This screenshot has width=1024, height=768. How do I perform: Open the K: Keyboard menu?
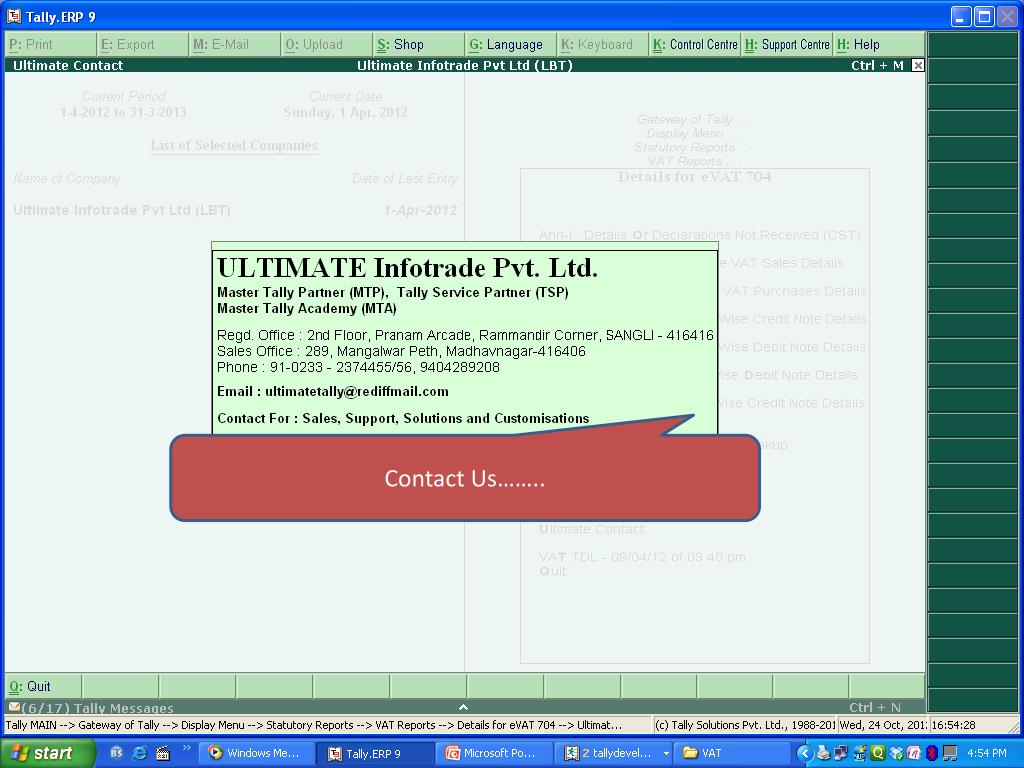[x=603, y=44]
